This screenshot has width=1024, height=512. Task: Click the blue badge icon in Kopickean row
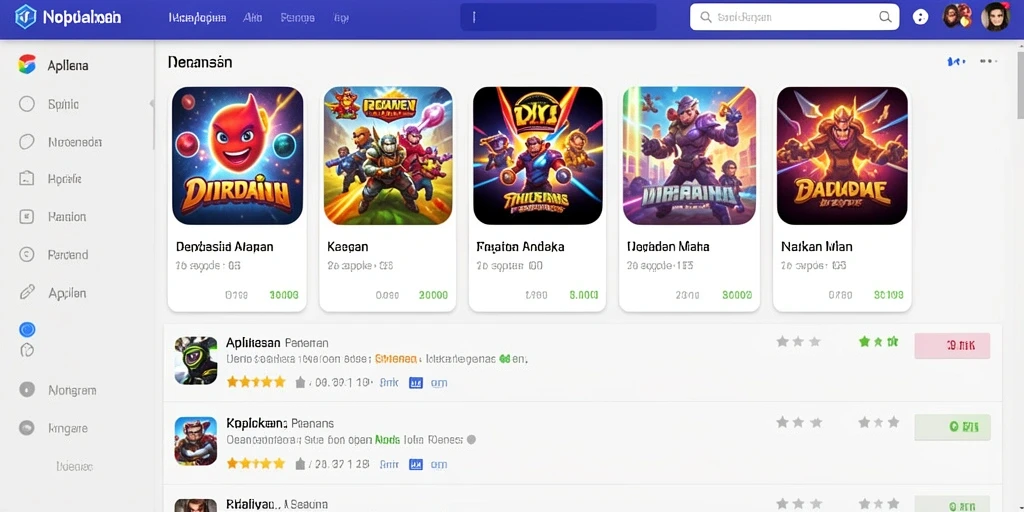pyautogui.click(x=415, y=464)
